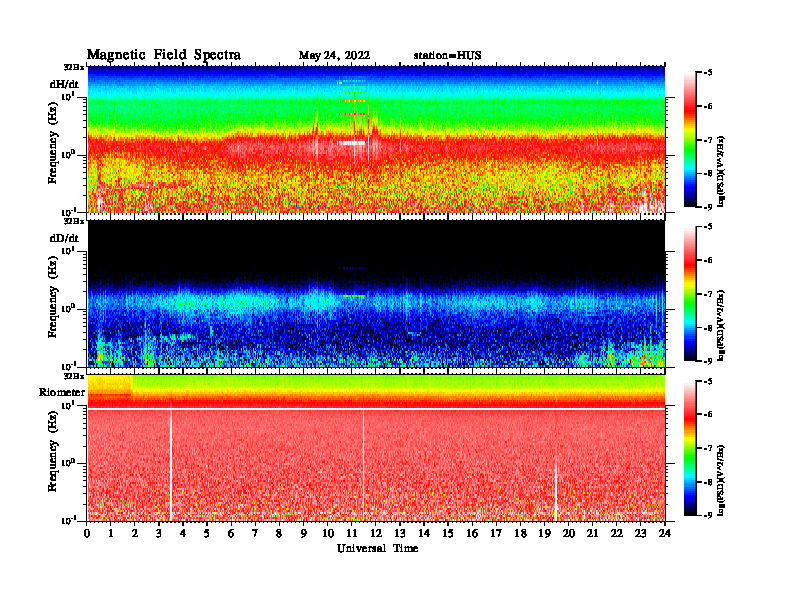Viewport: 792px width, 612px height.
Task: Click hour "9" on the time axis
Action: click(x=304, y=534)
